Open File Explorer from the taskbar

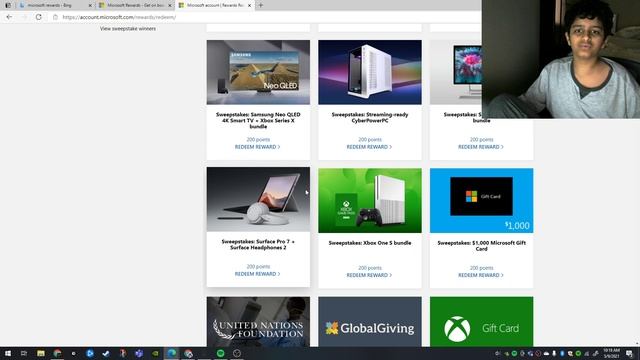click(x=41, y=353)
